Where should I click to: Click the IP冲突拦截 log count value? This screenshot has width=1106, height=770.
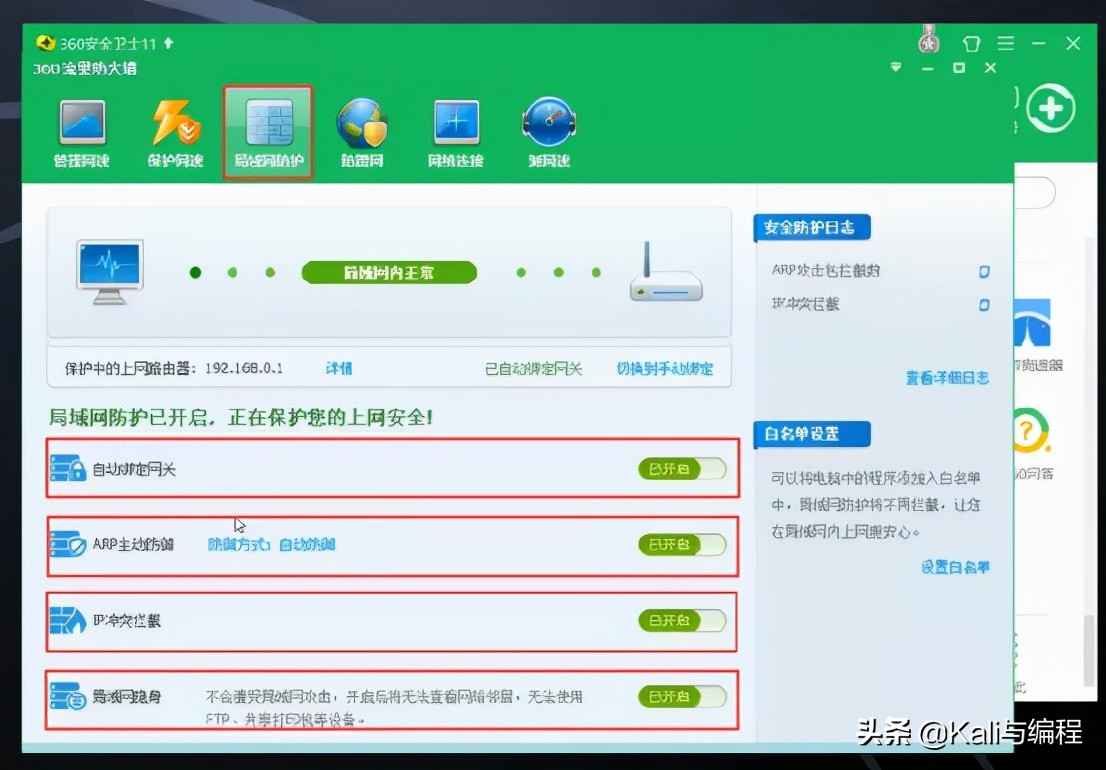point(984,305)
